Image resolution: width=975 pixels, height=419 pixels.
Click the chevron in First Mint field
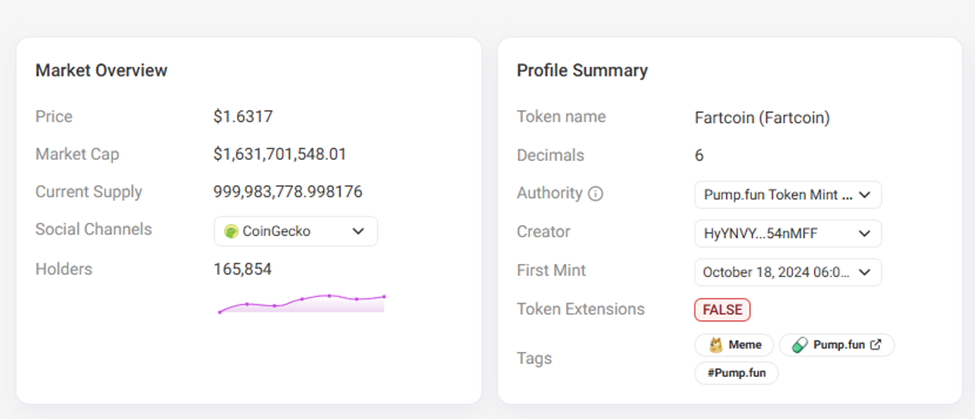(x=864, y=271)
